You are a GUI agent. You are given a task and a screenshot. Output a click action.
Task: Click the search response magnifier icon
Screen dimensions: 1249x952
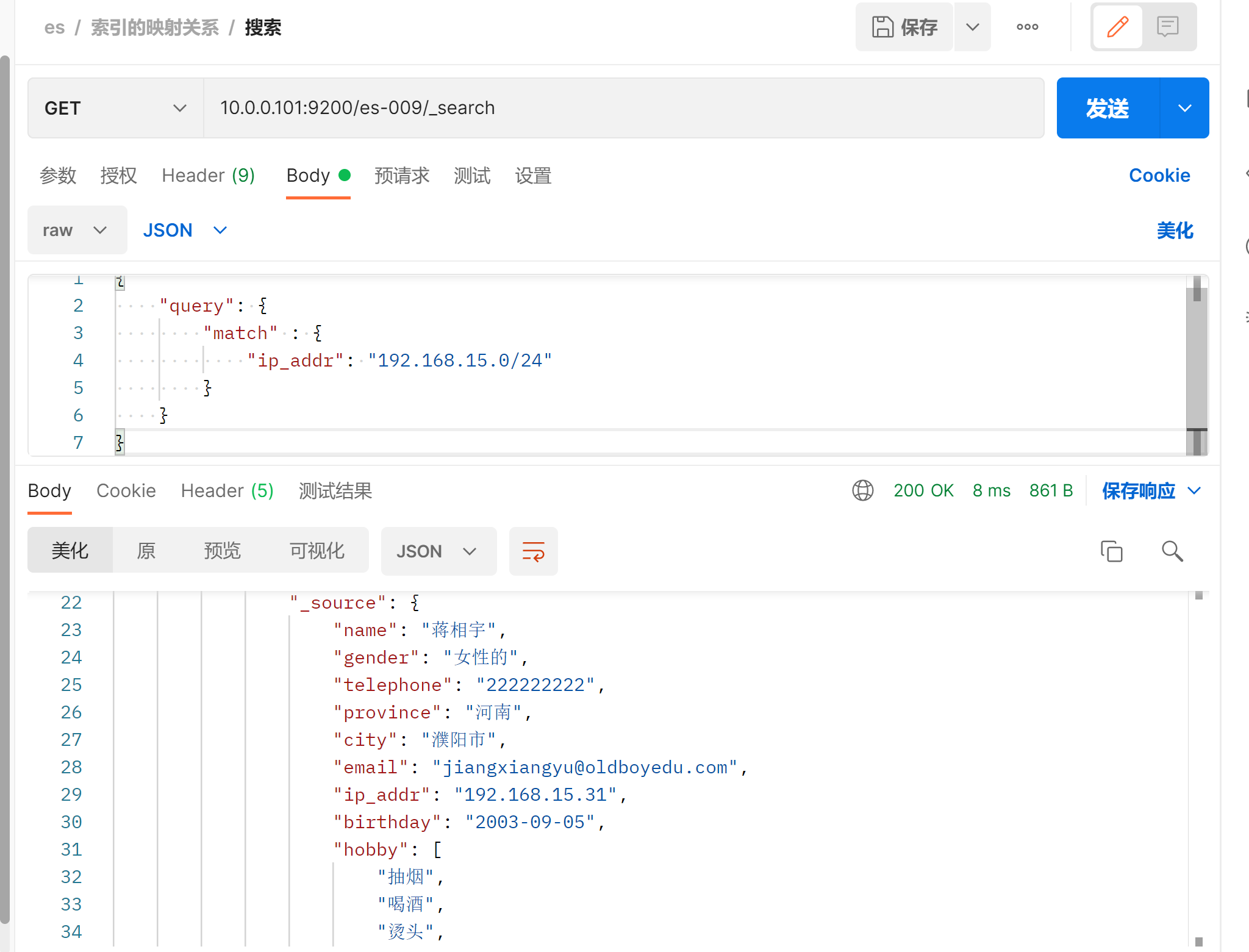point(1172,551)
